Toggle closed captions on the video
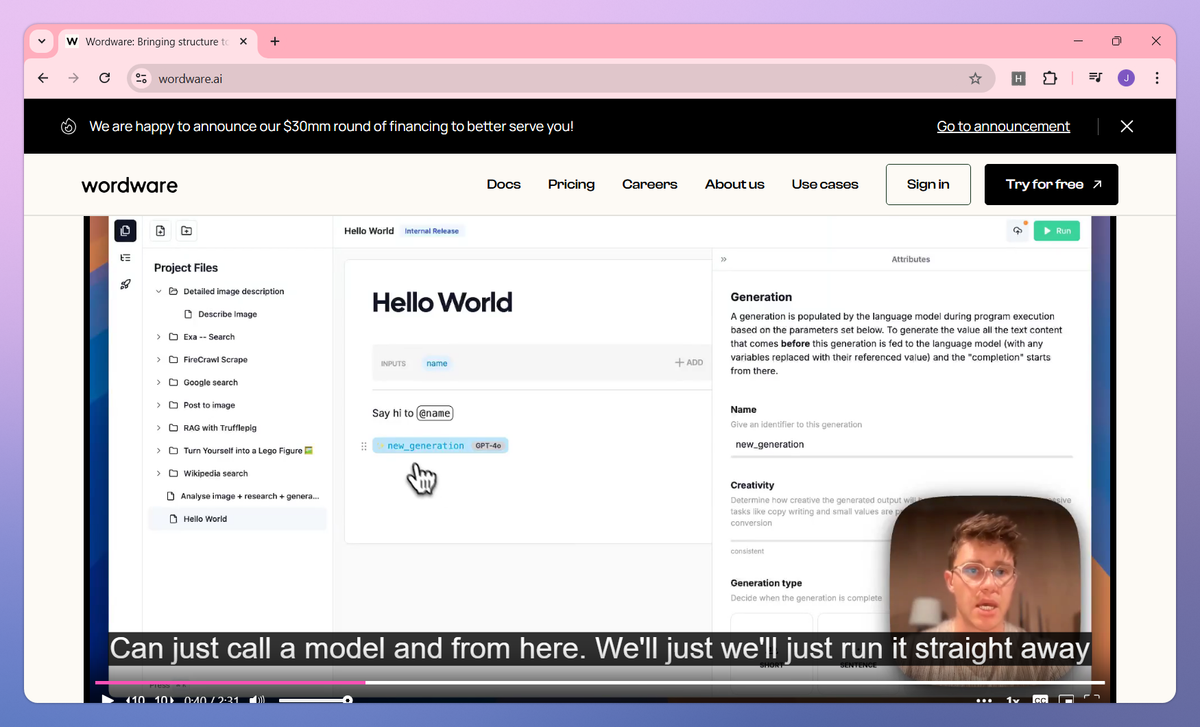The image size is (1200, 727). (1040, 700)
